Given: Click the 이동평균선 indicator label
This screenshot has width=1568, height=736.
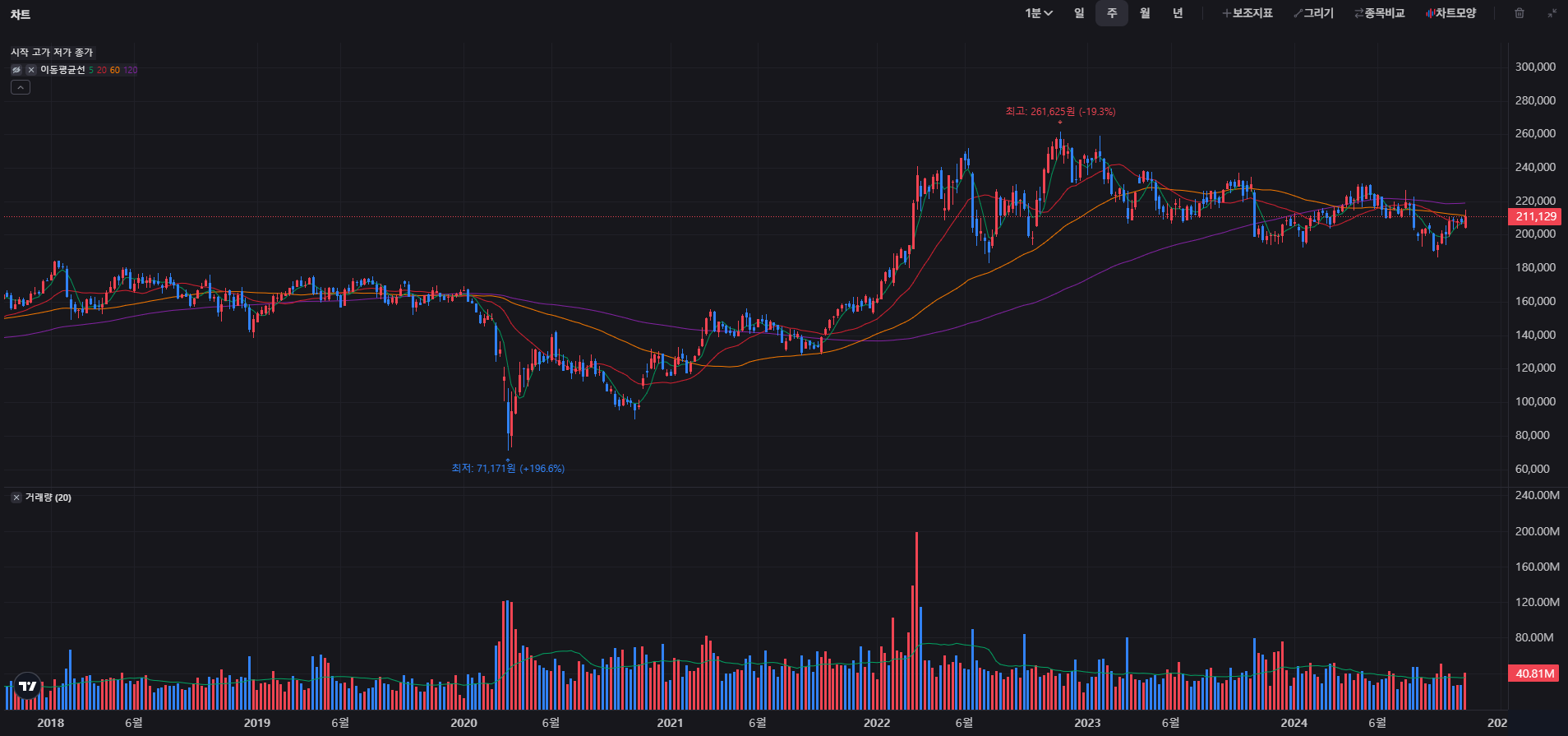Looking at the screenshot, I should [x=62, y=70].
